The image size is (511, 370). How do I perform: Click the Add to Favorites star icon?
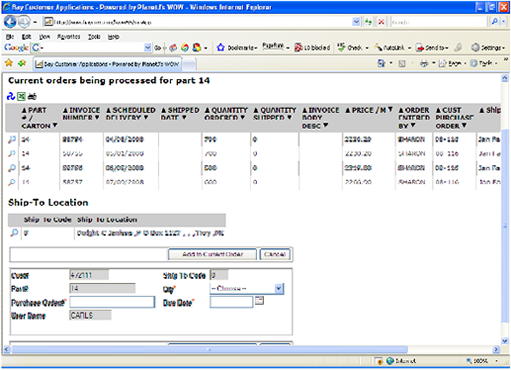click(22, 63)
